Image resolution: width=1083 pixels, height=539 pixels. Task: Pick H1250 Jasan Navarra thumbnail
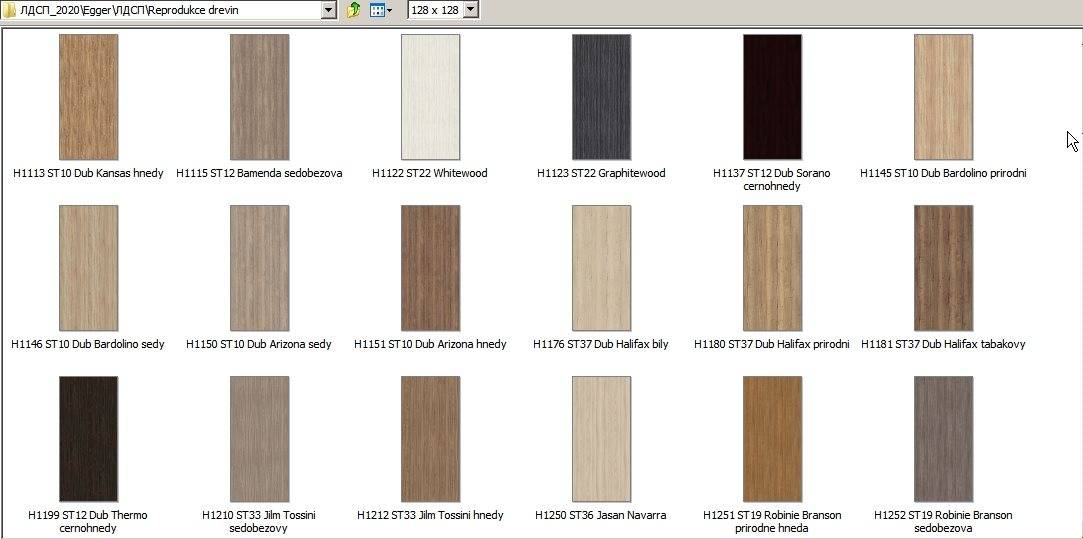[602, 439]
